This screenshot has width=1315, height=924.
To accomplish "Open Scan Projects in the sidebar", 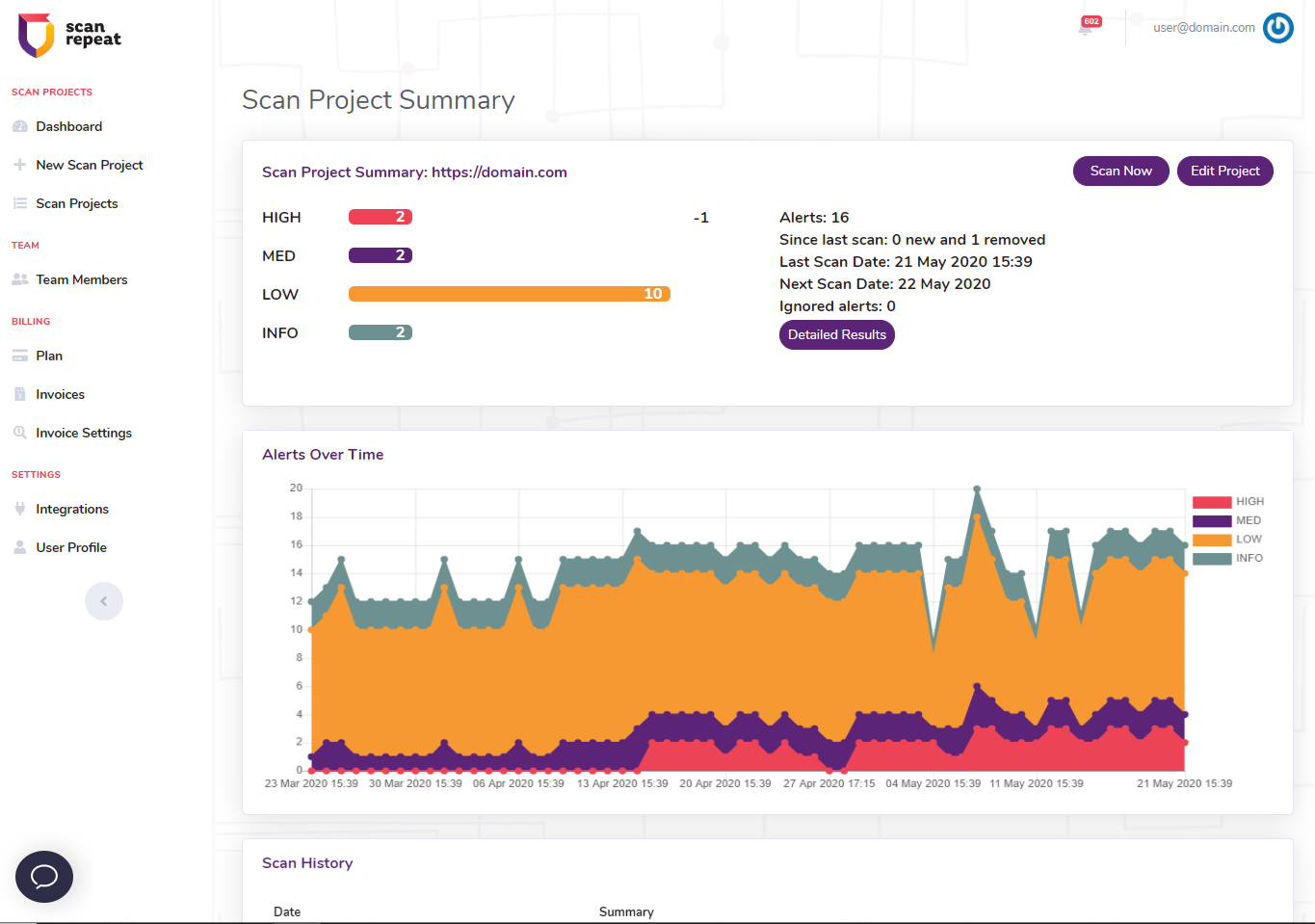I will click(76, 203).
